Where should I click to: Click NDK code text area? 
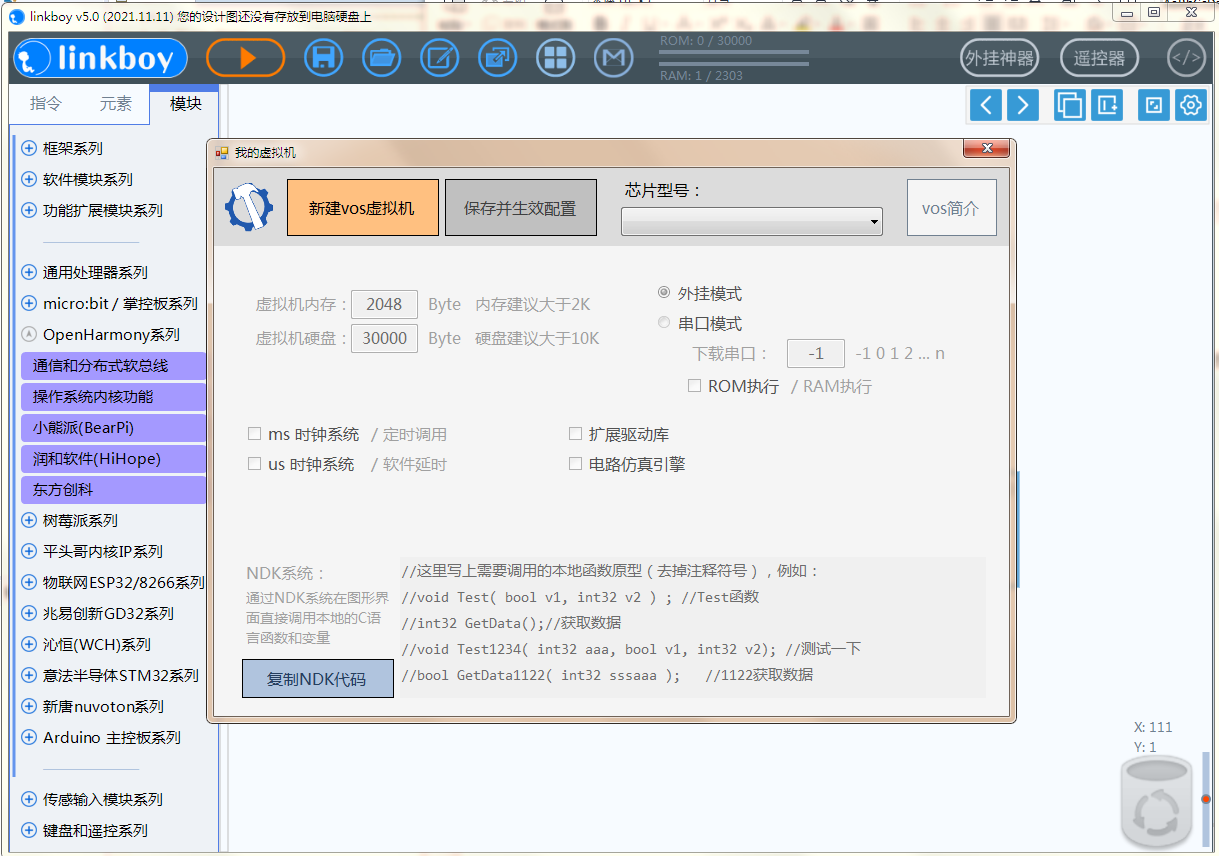coord(692,627)
